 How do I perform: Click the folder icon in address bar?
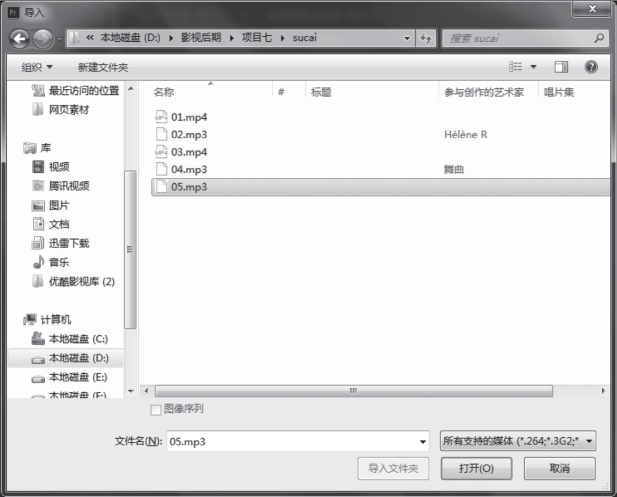(x=74, y=38)
